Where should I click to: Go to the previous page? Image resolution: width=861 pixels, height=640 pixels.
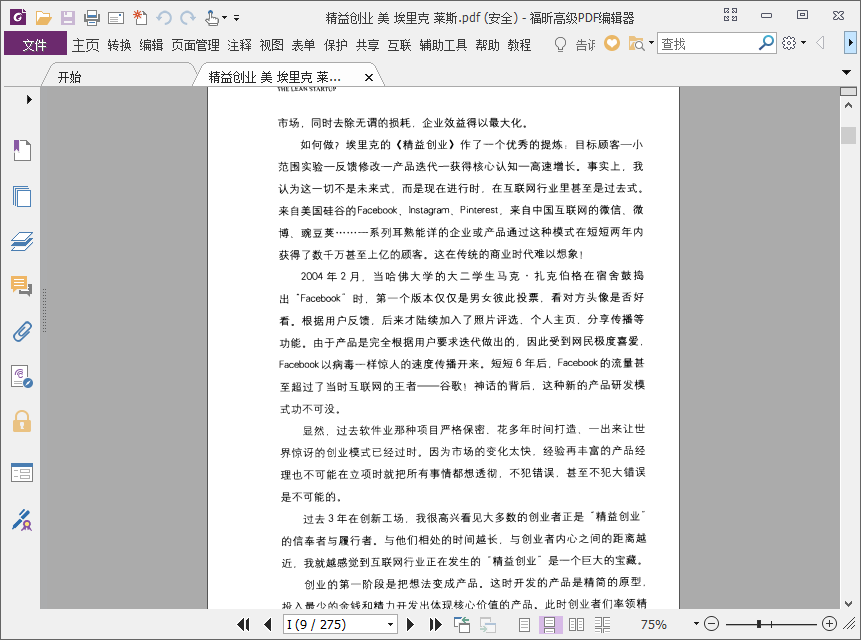click(x=268, y=624)
